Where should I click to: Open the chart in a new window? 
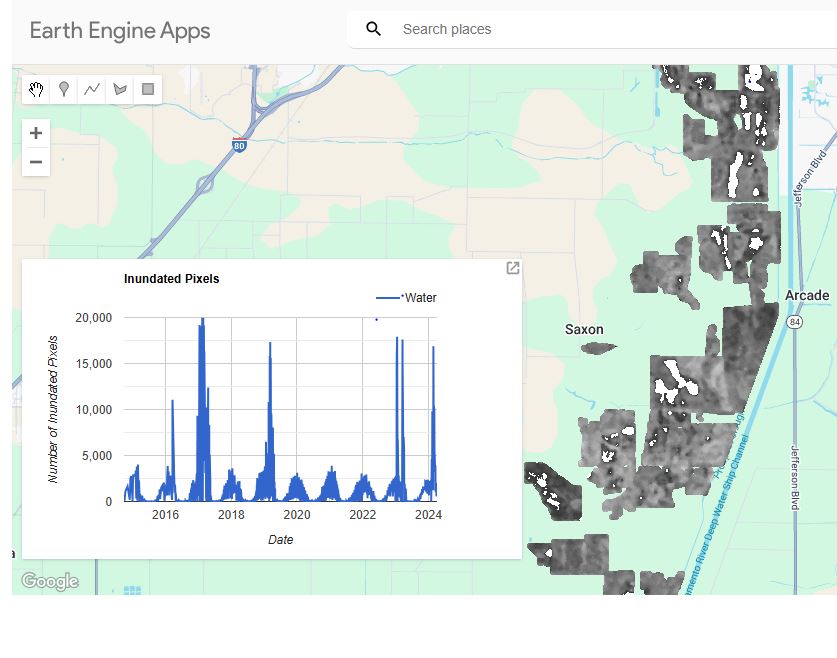tap(512, 268)
